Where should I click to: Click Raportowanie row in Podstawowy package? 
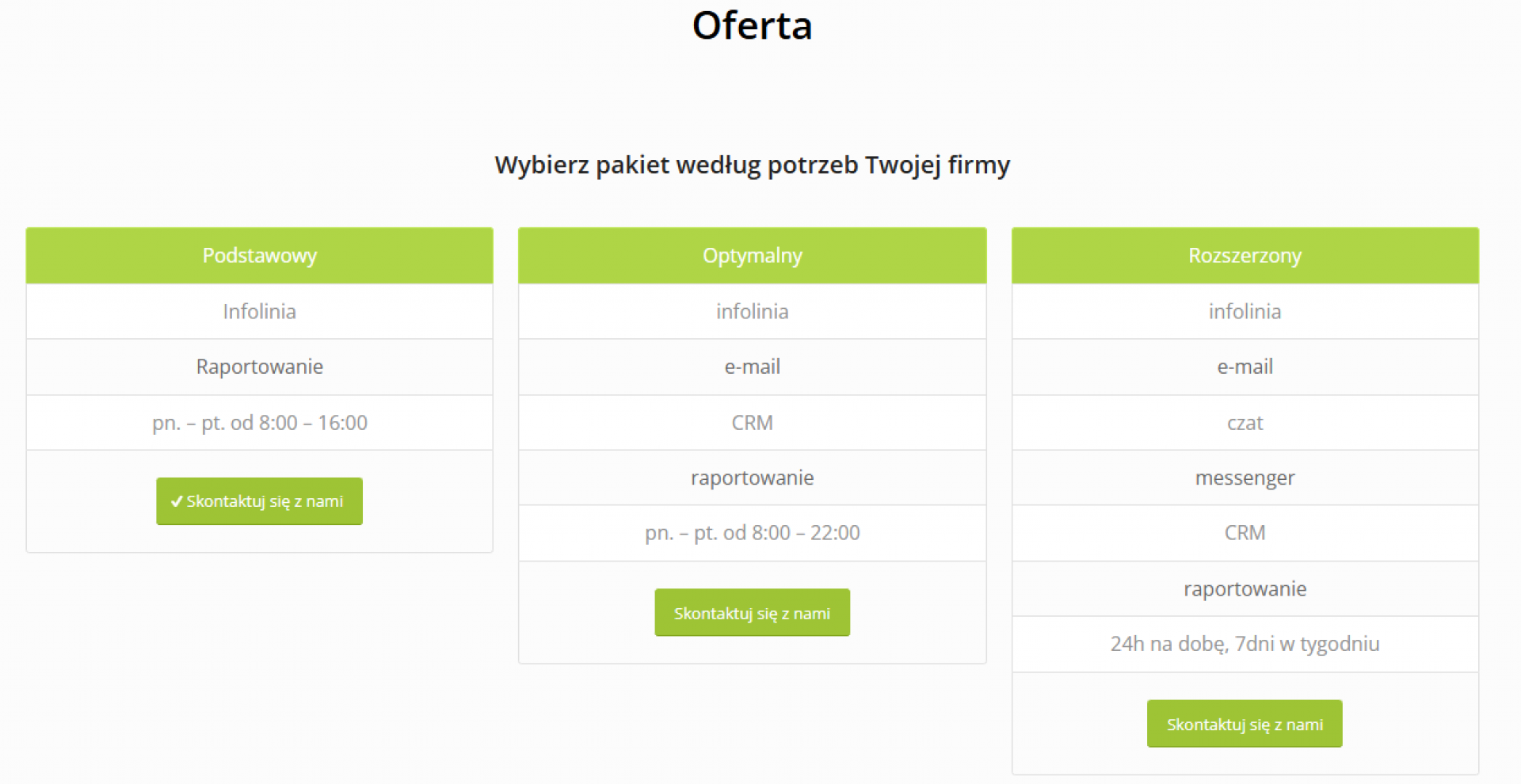(259, 367)
